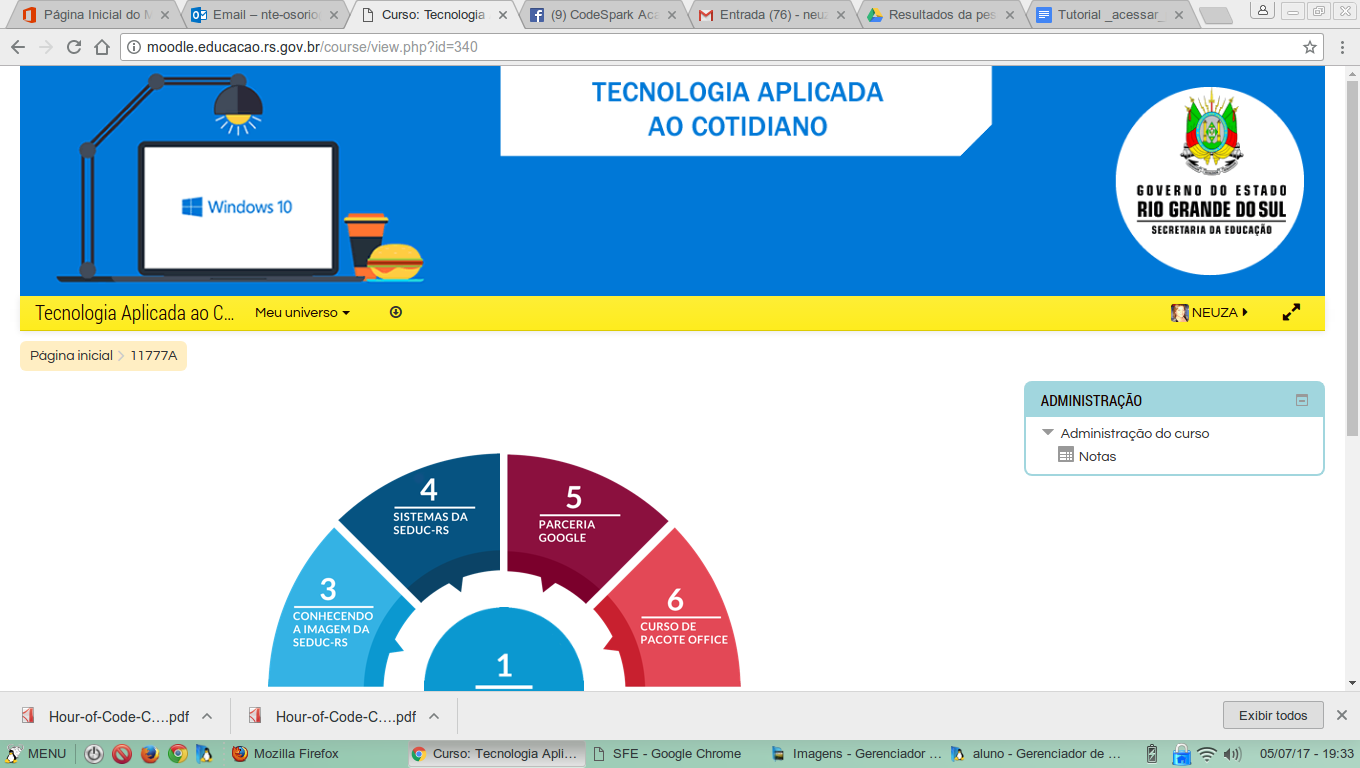
Task: Open the Notas link
Action: tap(1097, 457)
